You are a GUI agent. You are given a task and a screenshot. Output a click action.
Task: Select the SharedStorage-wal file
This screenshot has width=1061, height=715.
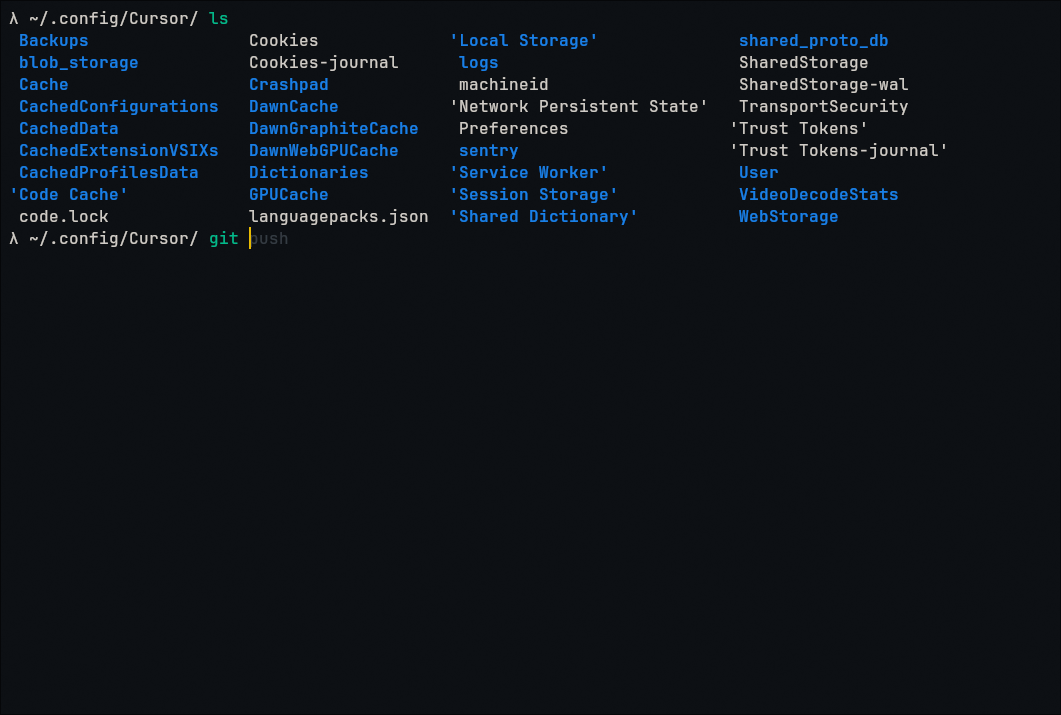tap(823, 85)
